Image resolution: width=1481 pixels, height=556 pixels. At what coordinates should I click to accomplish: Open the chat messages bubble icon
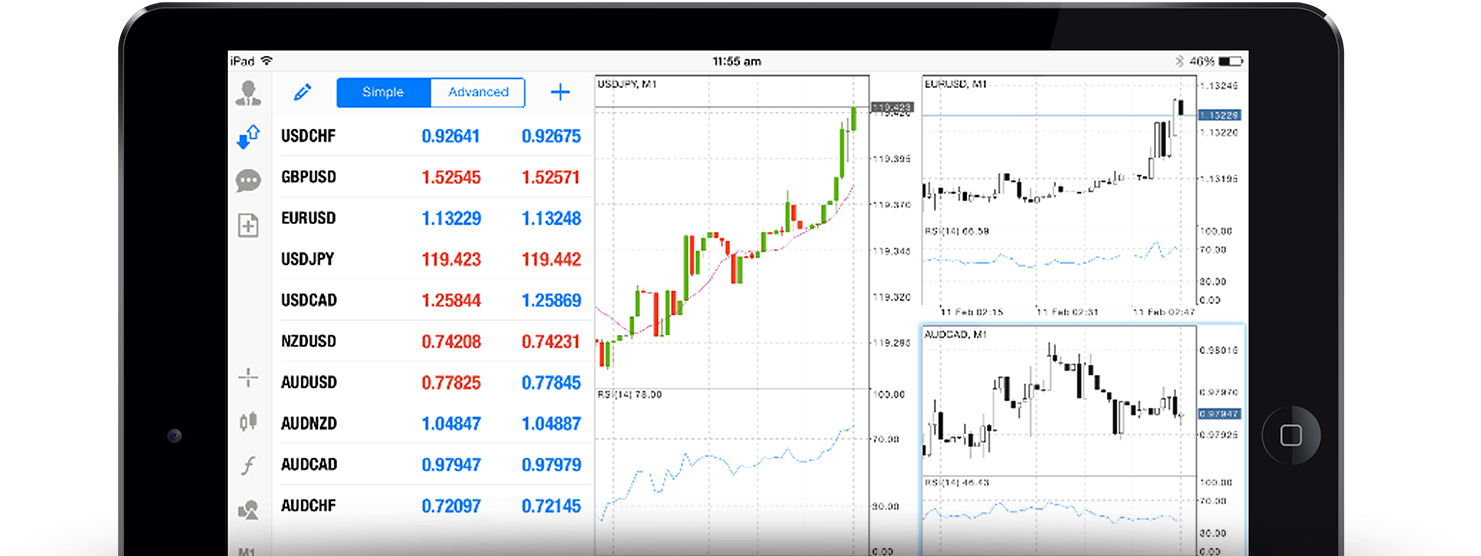tap(248, 181)
